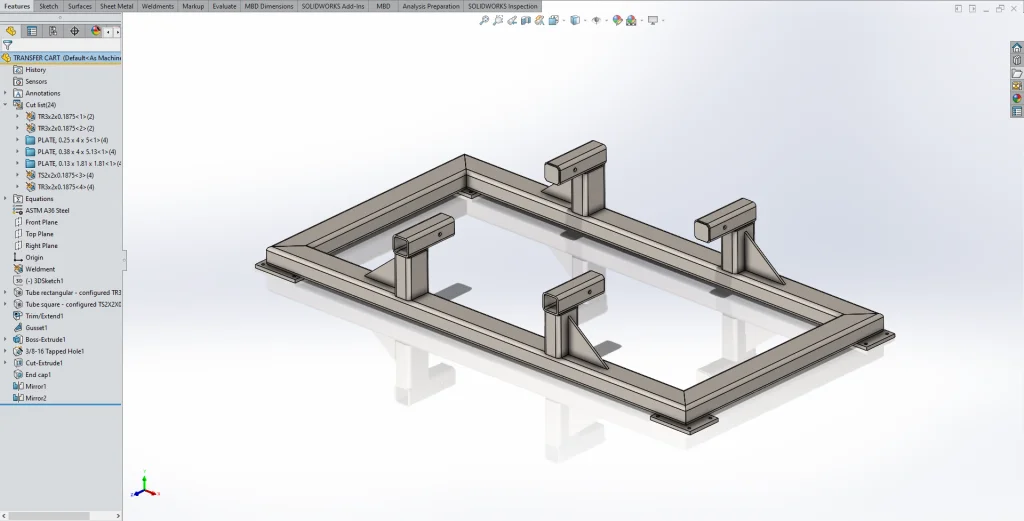Open the Section View tool

(x=526, y=20)
